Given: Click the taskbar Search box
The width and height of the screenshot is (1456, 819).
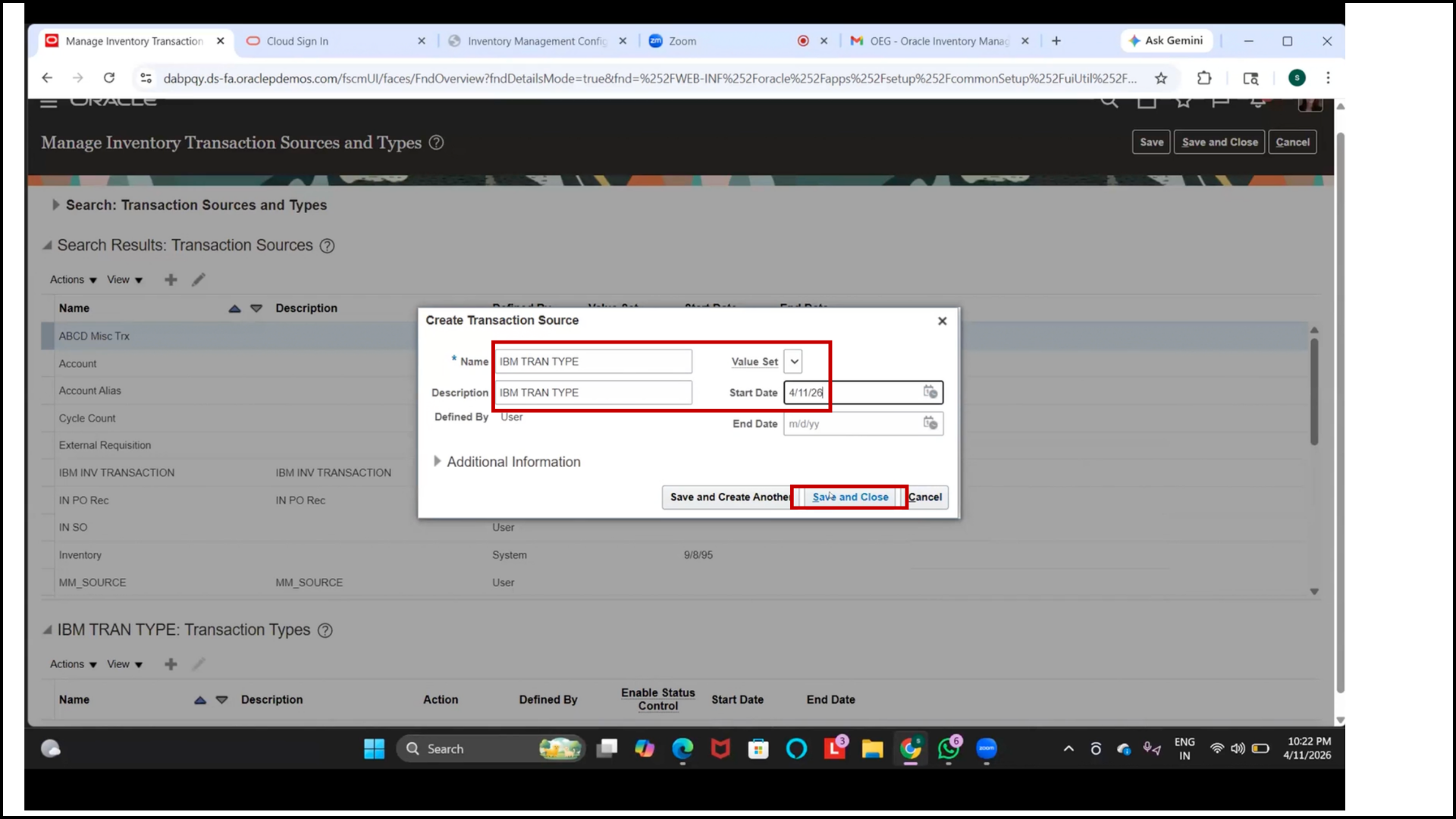Looking at the screenshot, I should (x=491, y=749).
